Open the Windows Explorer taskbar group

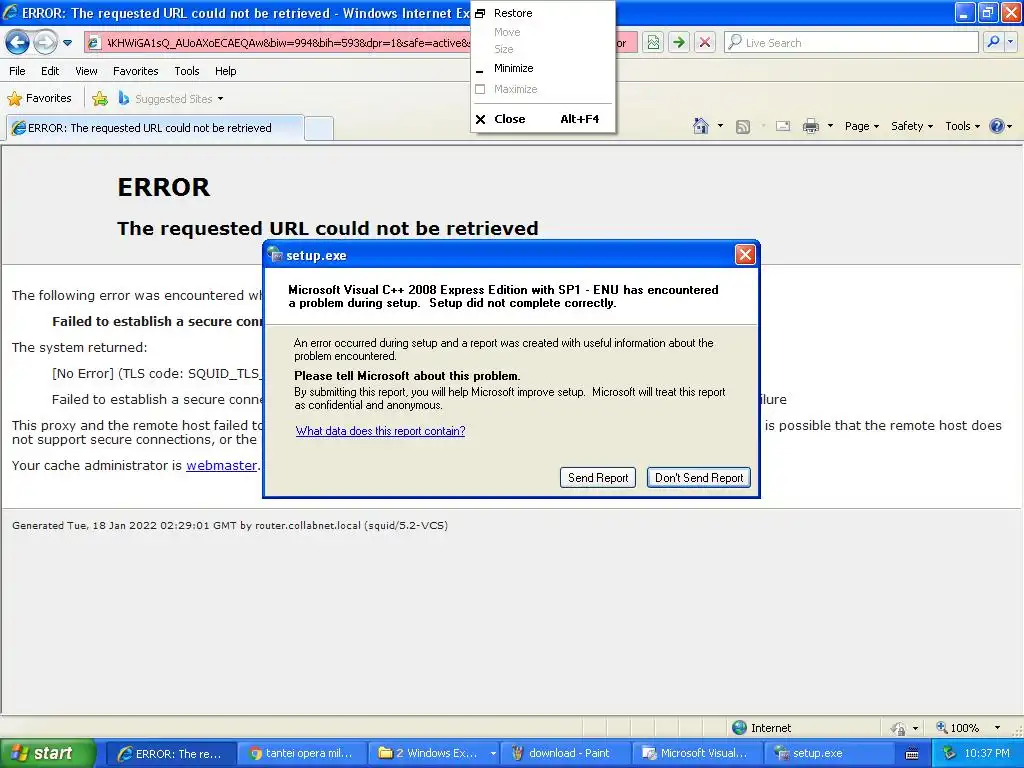click(x=434, y=753)
